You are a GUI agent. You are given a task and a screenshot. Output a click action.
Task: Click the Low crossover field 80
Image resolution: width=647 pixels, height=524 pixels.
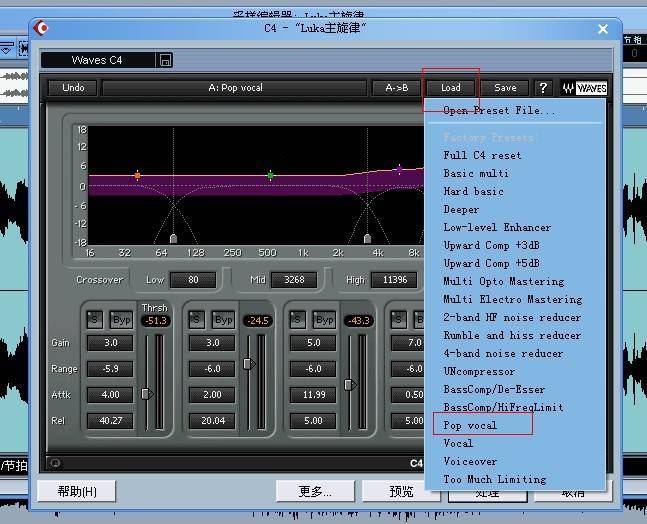coord(193,280)
